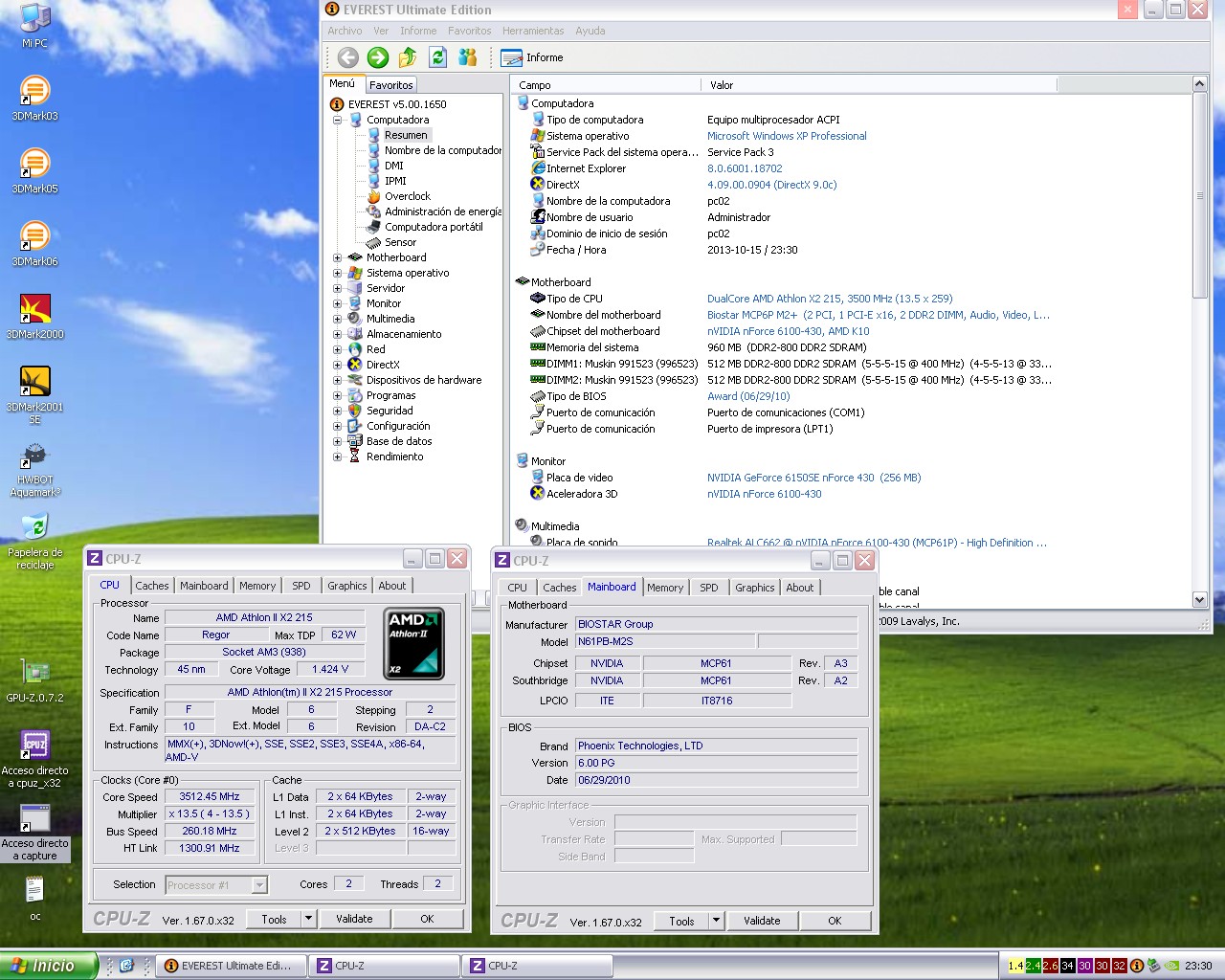1225x980 pixels.
Task: Open the Herramientas menu
Action: (533, 31)
